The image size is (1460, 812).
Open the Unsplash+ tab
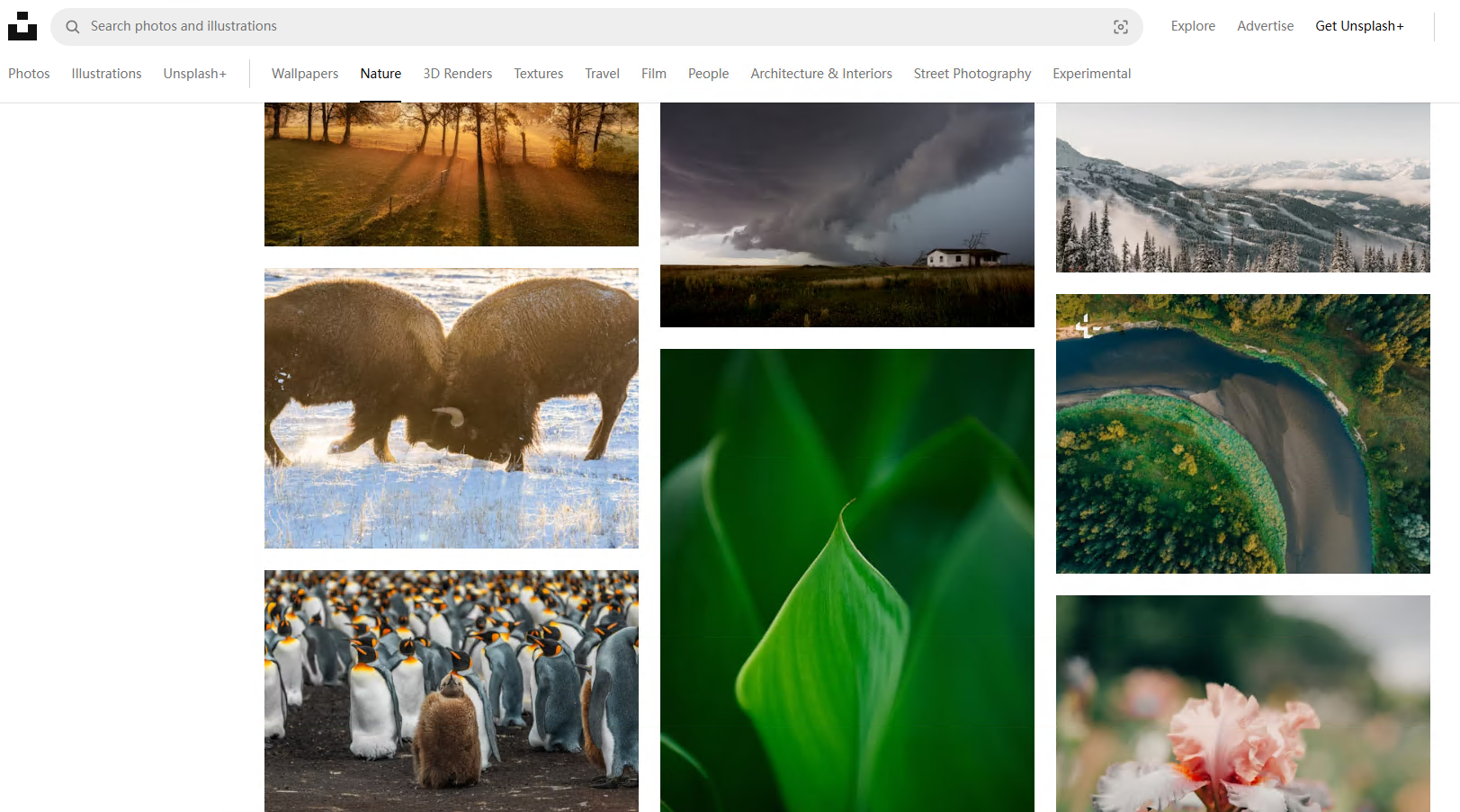195,74
